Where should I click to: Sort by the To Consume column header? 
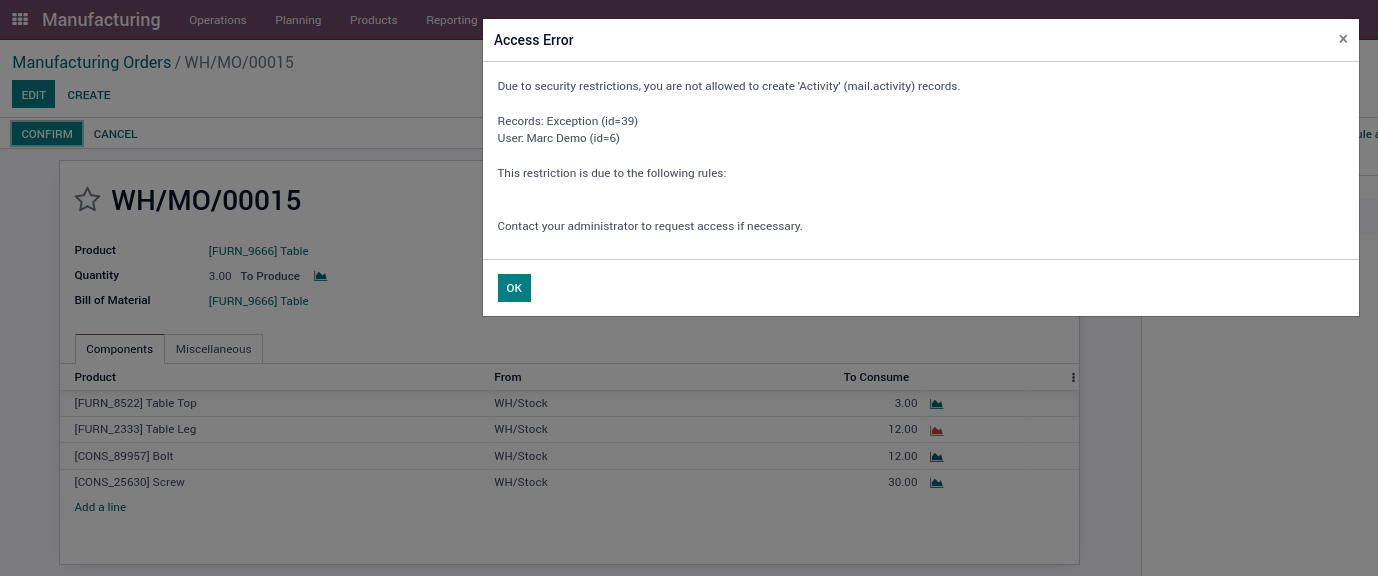pyautogui.click(x=876, y=377)
